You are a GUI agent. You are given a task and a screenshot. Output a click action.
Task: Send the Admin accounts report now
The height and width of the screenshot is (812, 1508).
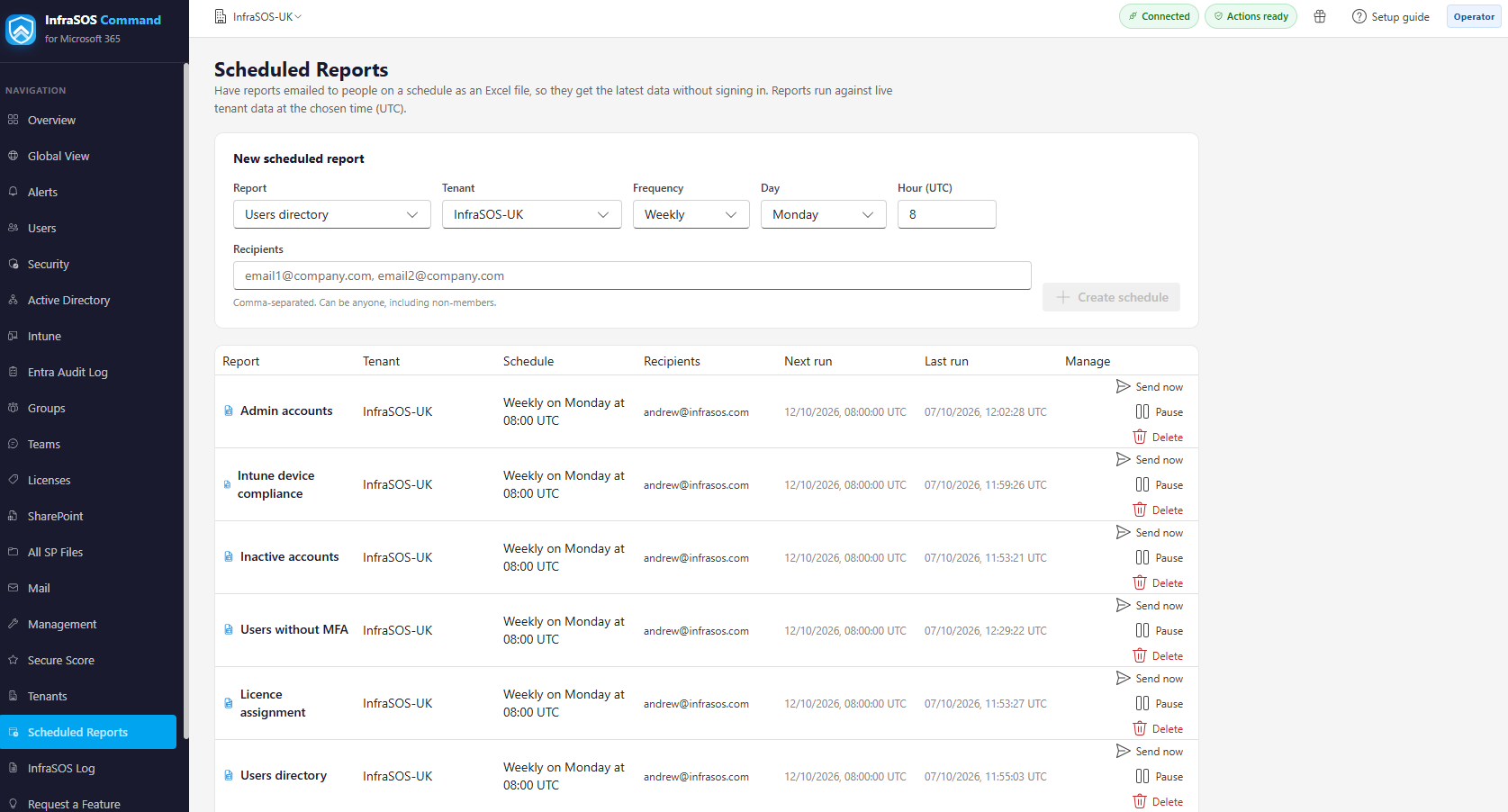tap(1150, 386)
